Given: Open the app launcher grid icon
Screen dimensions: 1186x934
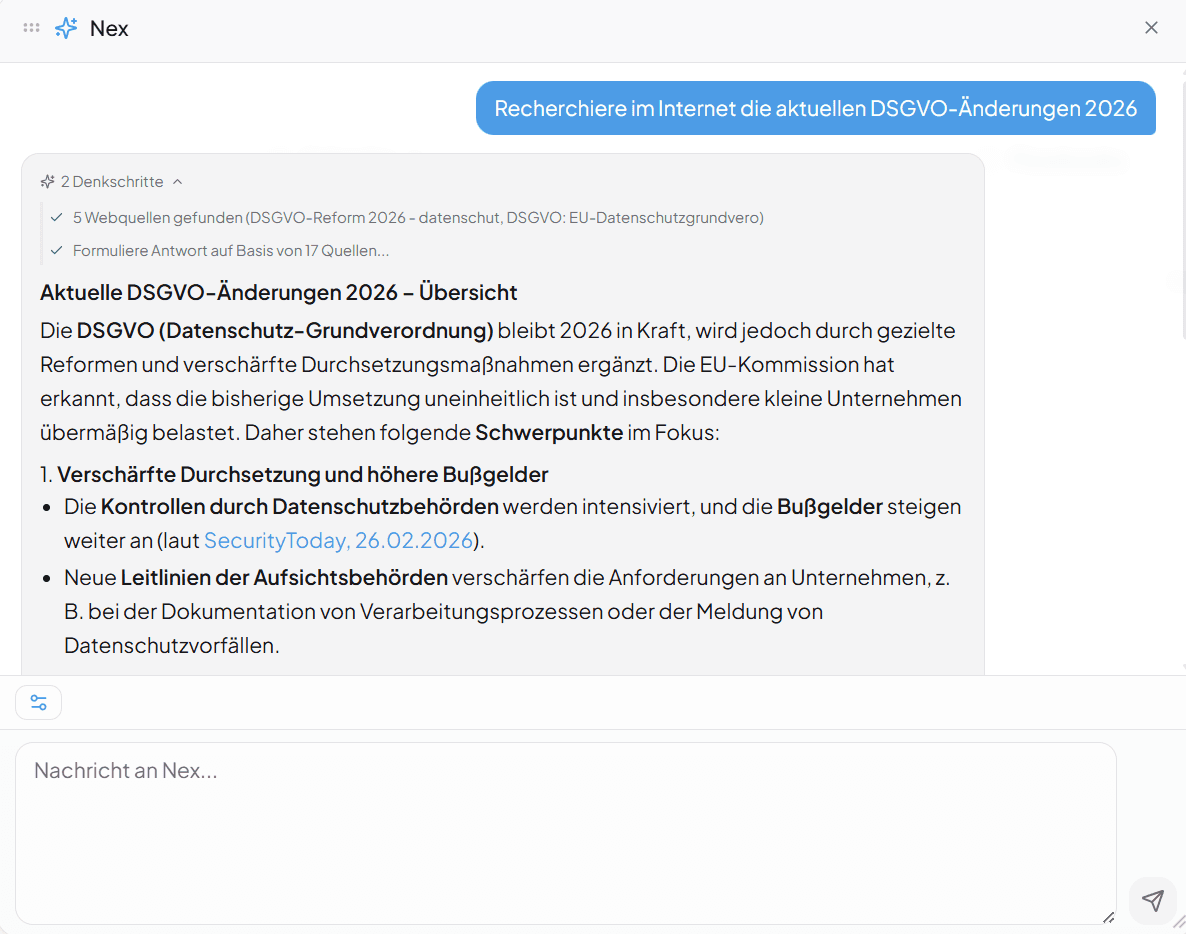Looking at the screenshot, I should (30, 27).
